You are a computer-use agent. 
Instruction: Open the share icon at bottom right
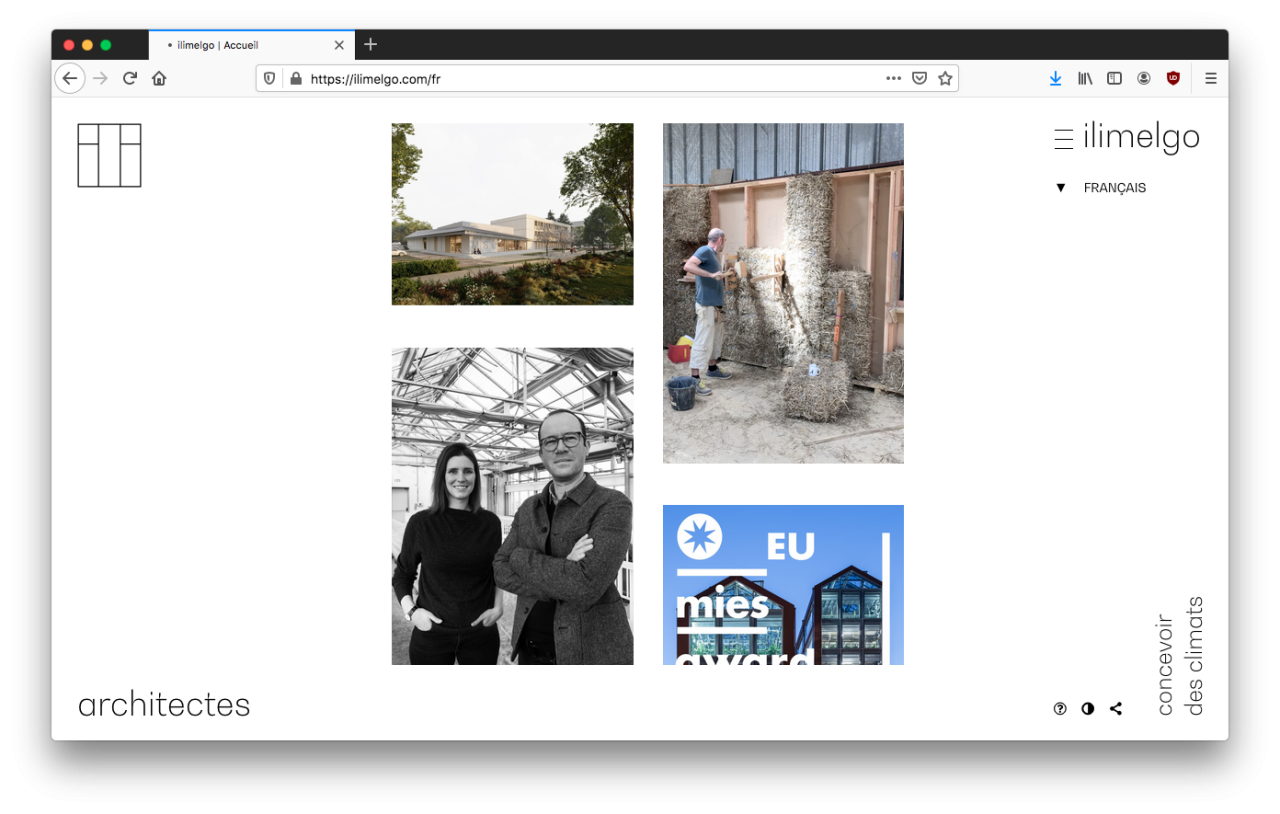point(1116,709)
